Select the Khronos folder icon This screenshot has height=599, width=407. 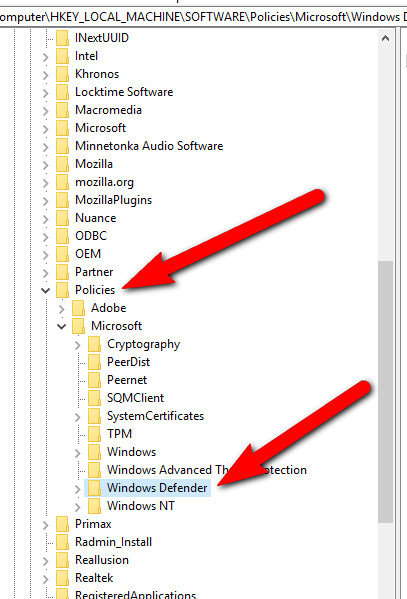62,74
